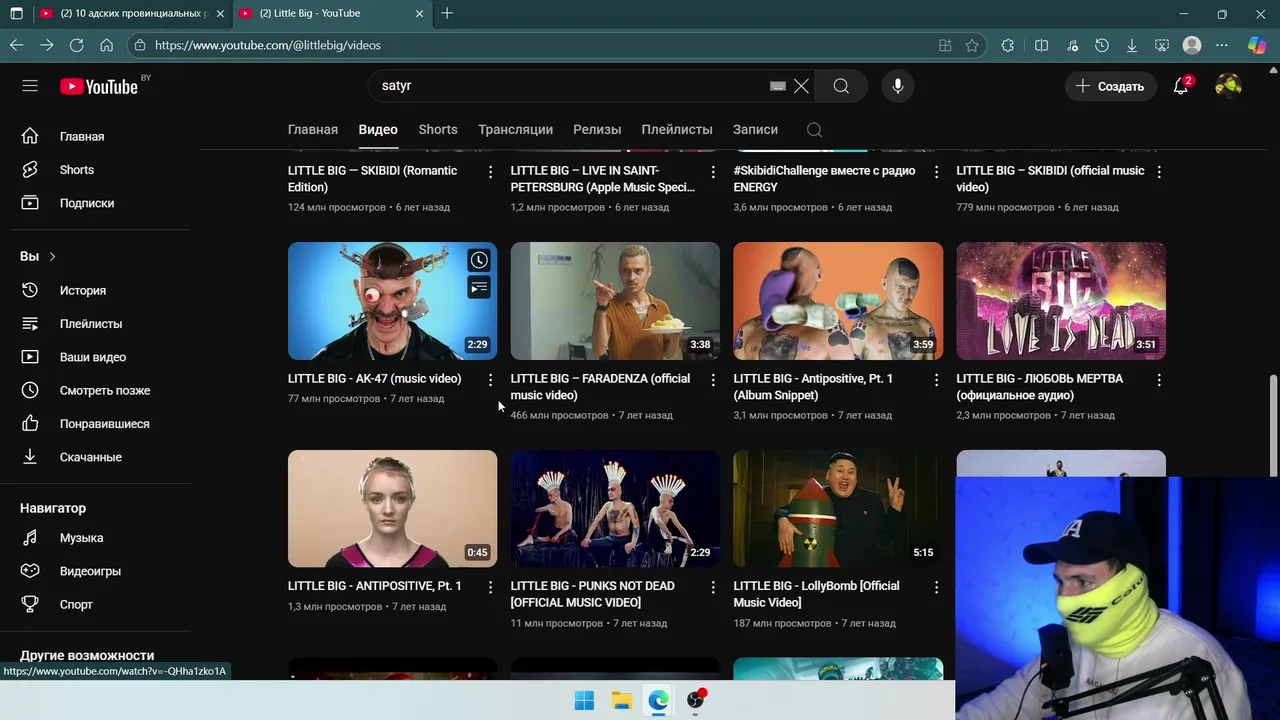The image size is (1280, 720).
Task: Clear the search box with X icon
Action: pyautogui.click(x=801, y=86)
